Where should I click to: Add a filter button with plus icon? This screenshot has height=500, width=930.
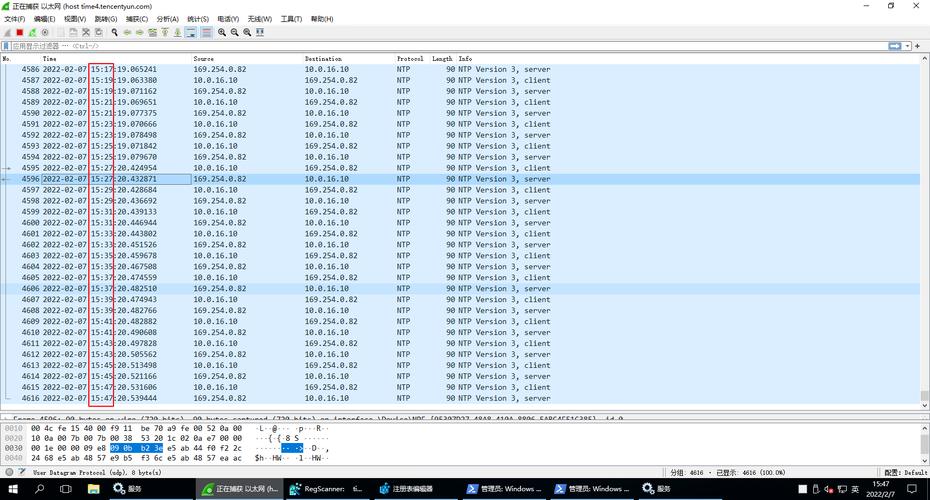(x=918, y=46)
